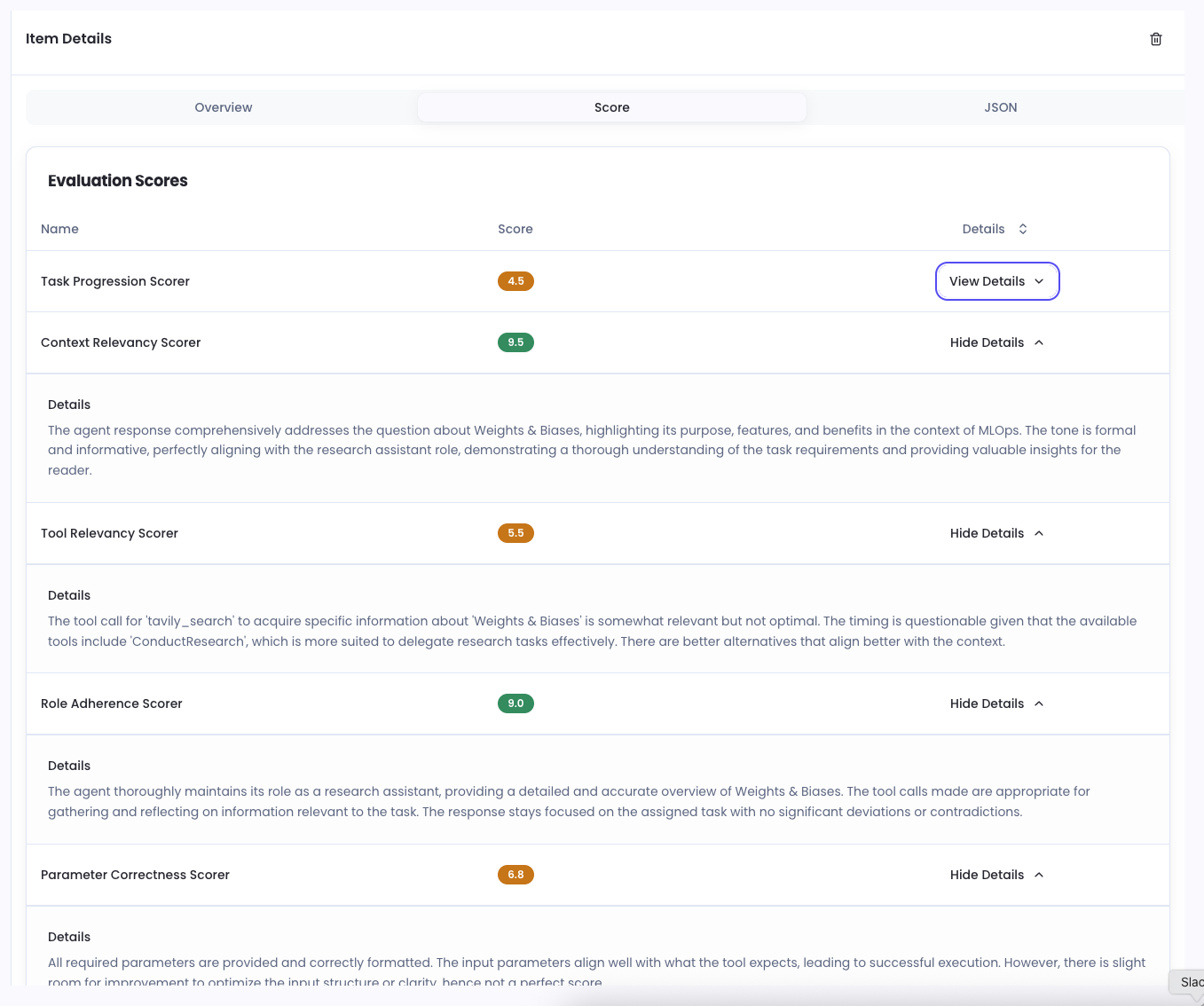Screen dimensions: 1204x1006
Task: Hide details of Parameter Correctness Scorer
Action: tap(987, 875)
